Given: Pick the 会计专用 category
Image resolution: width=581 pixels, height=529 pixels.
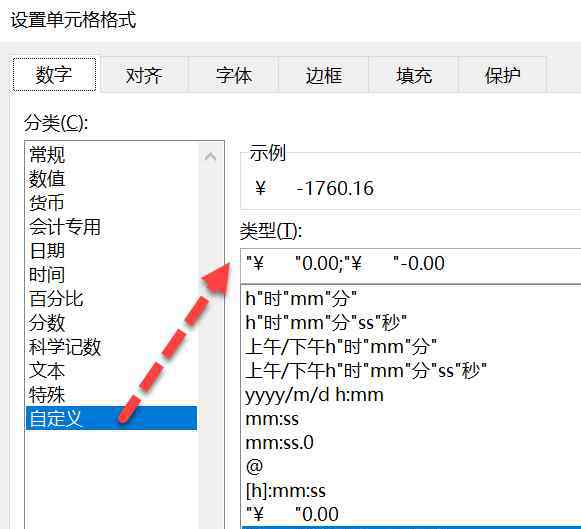Looking at the screenshot, I should click(x=65, y=227).
